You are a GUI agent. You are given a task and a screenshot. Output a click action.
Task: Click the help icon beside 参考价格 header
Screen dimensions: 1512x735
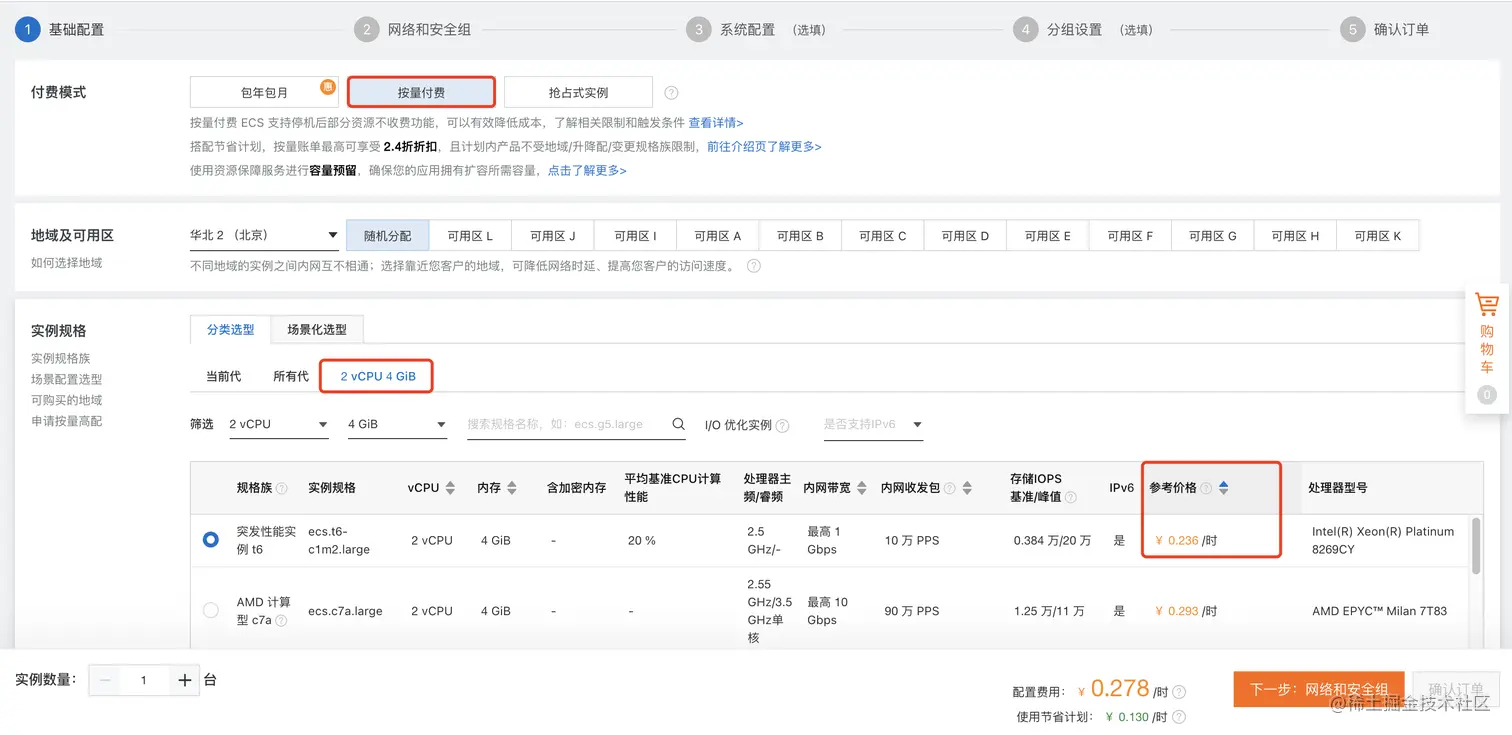click(x=1206, y=488)
